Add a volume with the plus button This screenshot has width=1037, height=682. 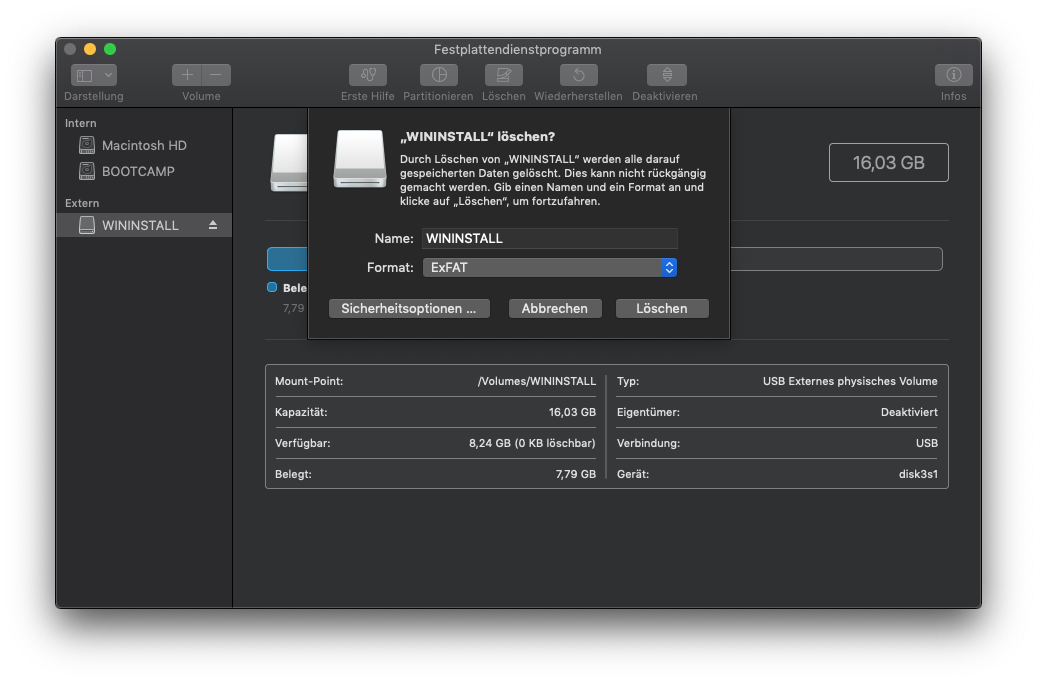[x=187, y=75]
